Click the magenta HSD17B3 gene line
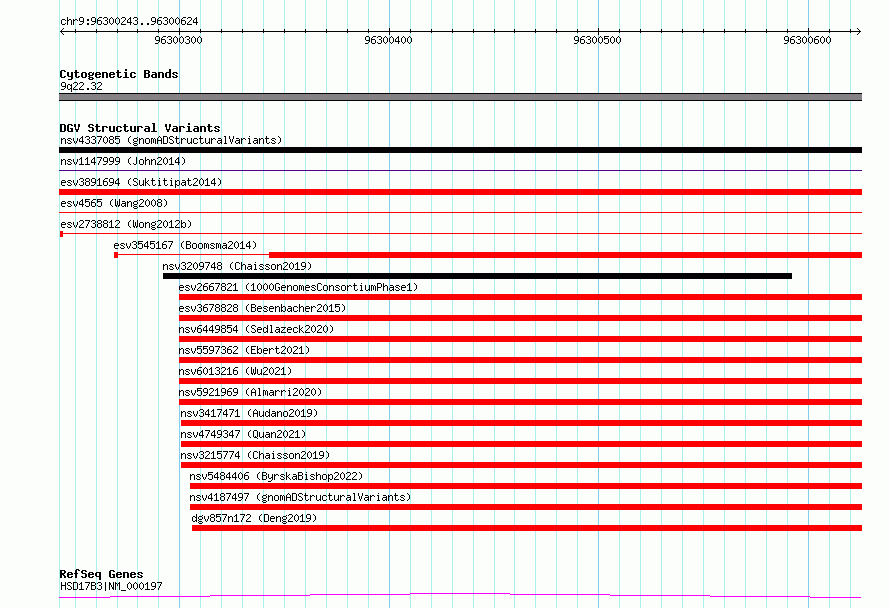 click(x=460, y=596)
